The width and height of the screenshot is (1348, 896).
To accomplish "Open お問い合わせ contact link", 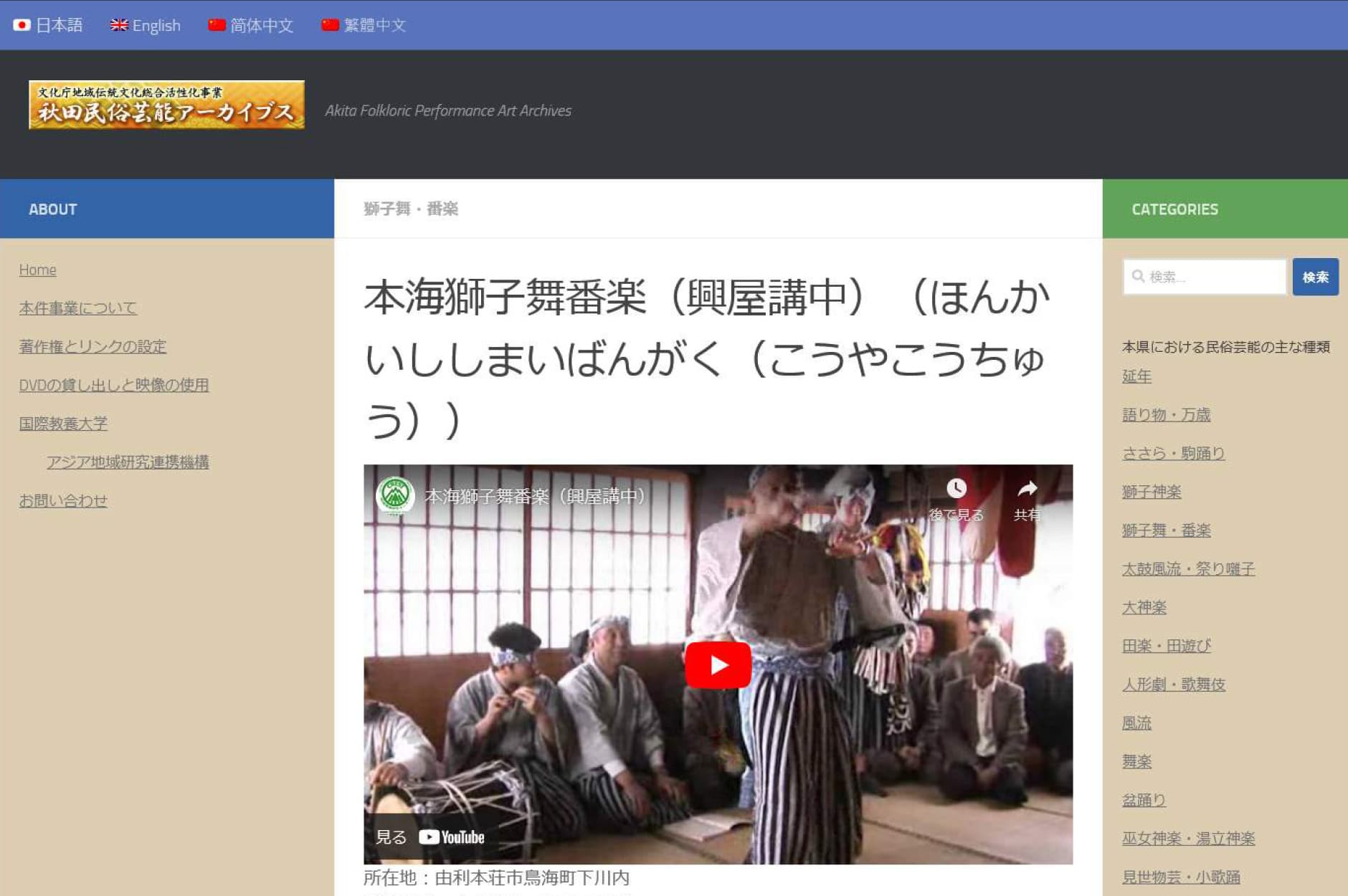I will (x=63, y=500).
